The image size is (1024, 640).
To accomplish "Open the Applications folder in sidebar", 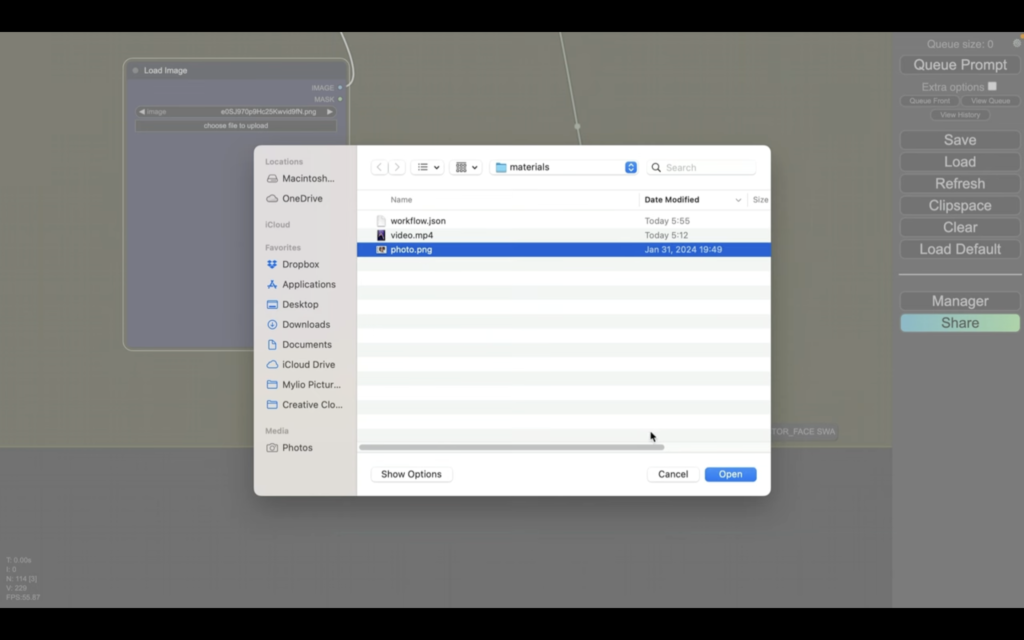I will [308, 285].
